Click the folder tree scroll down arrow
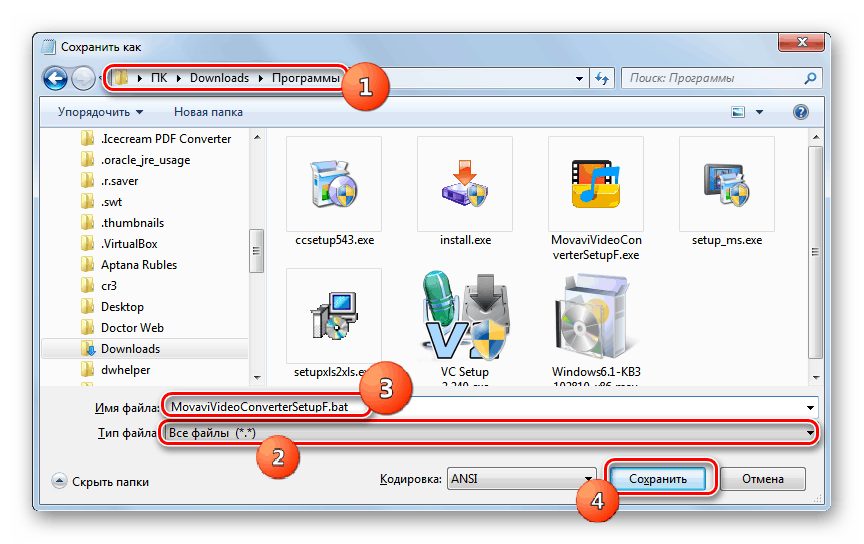 [257, 378]
